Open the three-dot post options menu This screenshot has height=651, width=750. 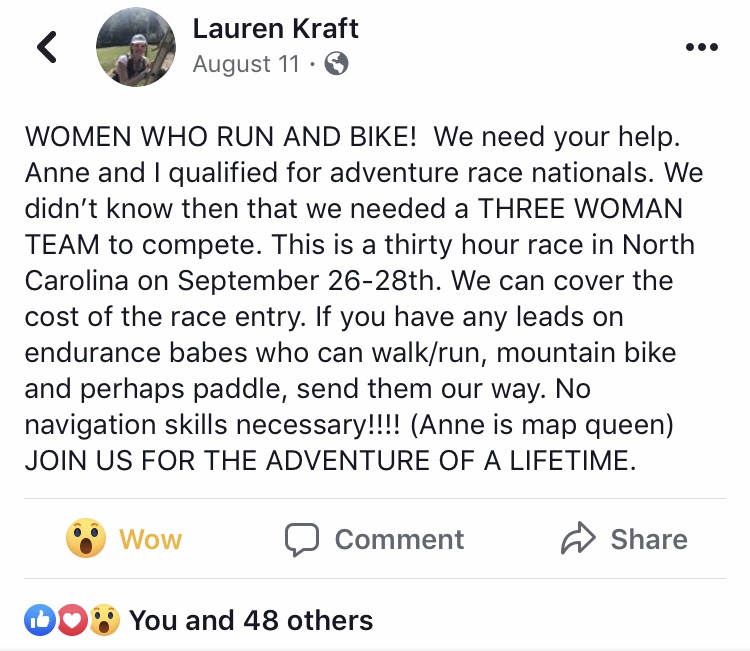pos(701,49)
